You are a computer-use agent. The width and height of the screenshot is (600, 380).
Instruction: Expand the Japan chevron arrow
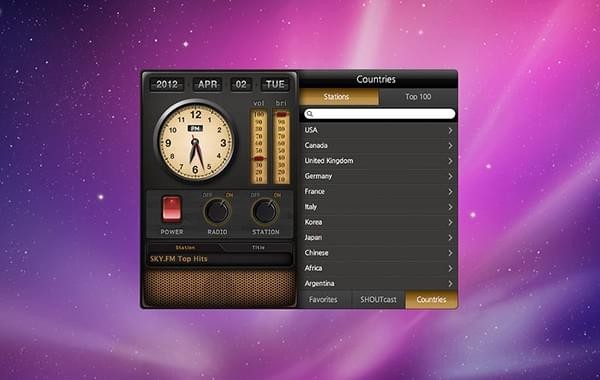(450, 238)
